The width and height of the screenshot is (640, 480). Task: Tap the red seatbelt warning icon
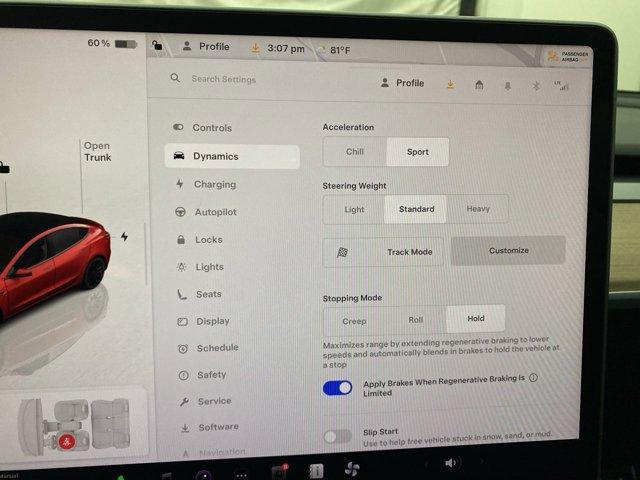[67, 441]
